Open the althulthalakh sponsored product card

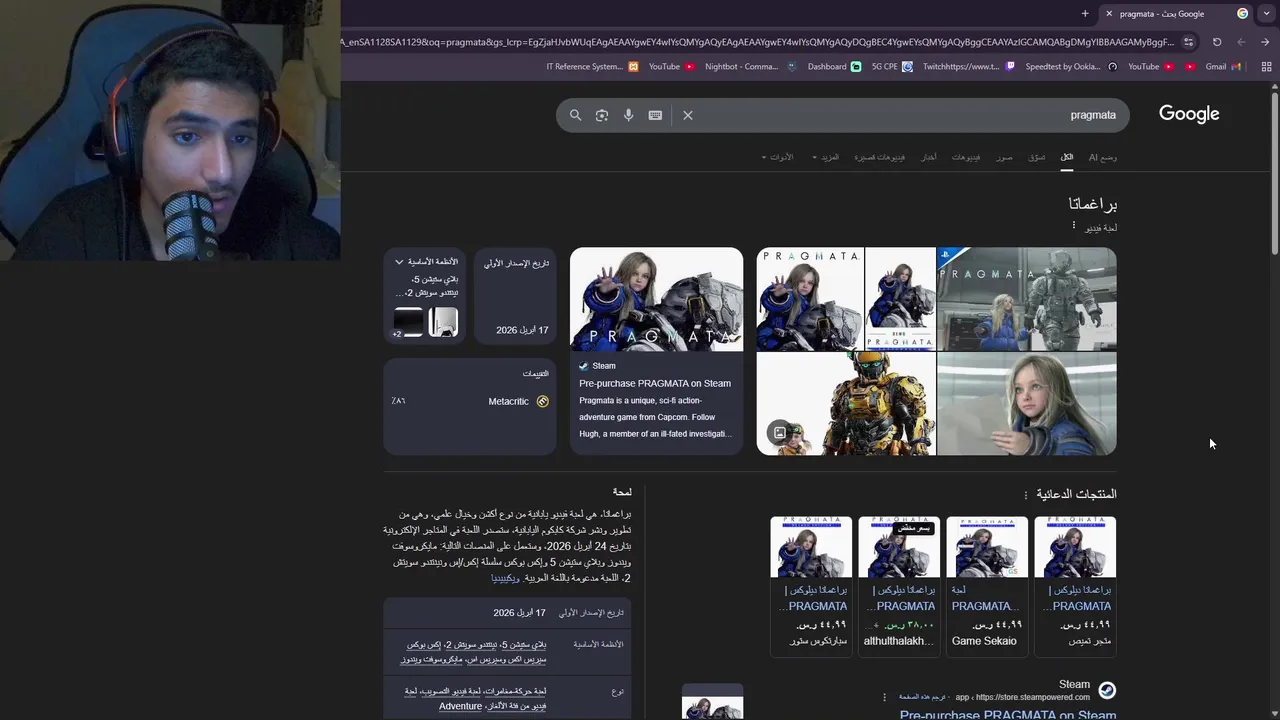[x=899, y=586]
